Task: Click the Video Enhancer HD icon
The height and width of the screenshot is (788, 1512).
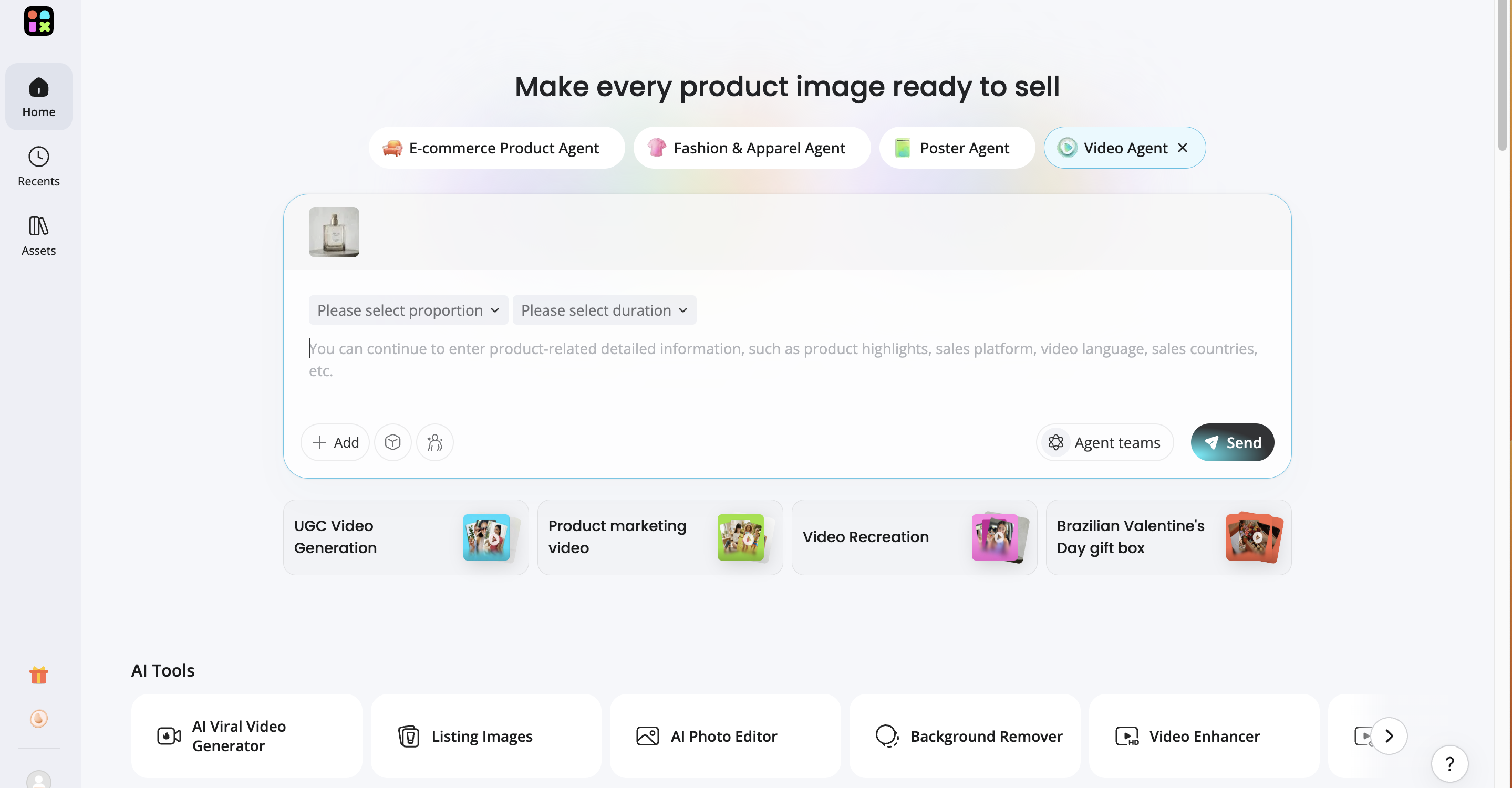Action: coord(1126,736)
